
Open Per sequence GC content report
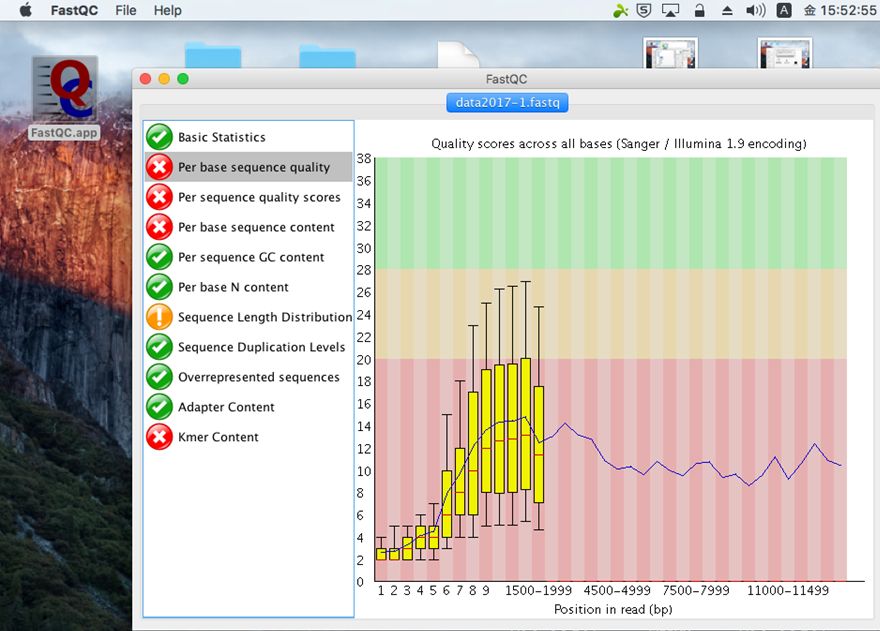[x=249, y=257]
